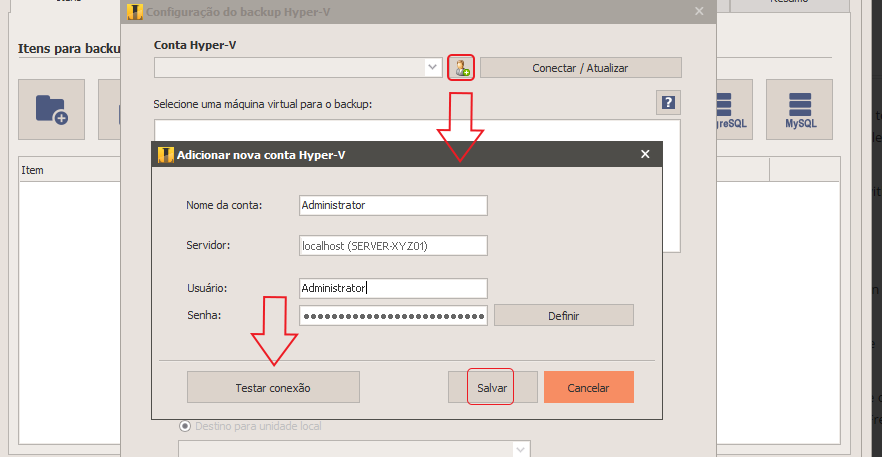
Task: Click the Conectar / Atualizar button
Action: (x=580, y=68)
